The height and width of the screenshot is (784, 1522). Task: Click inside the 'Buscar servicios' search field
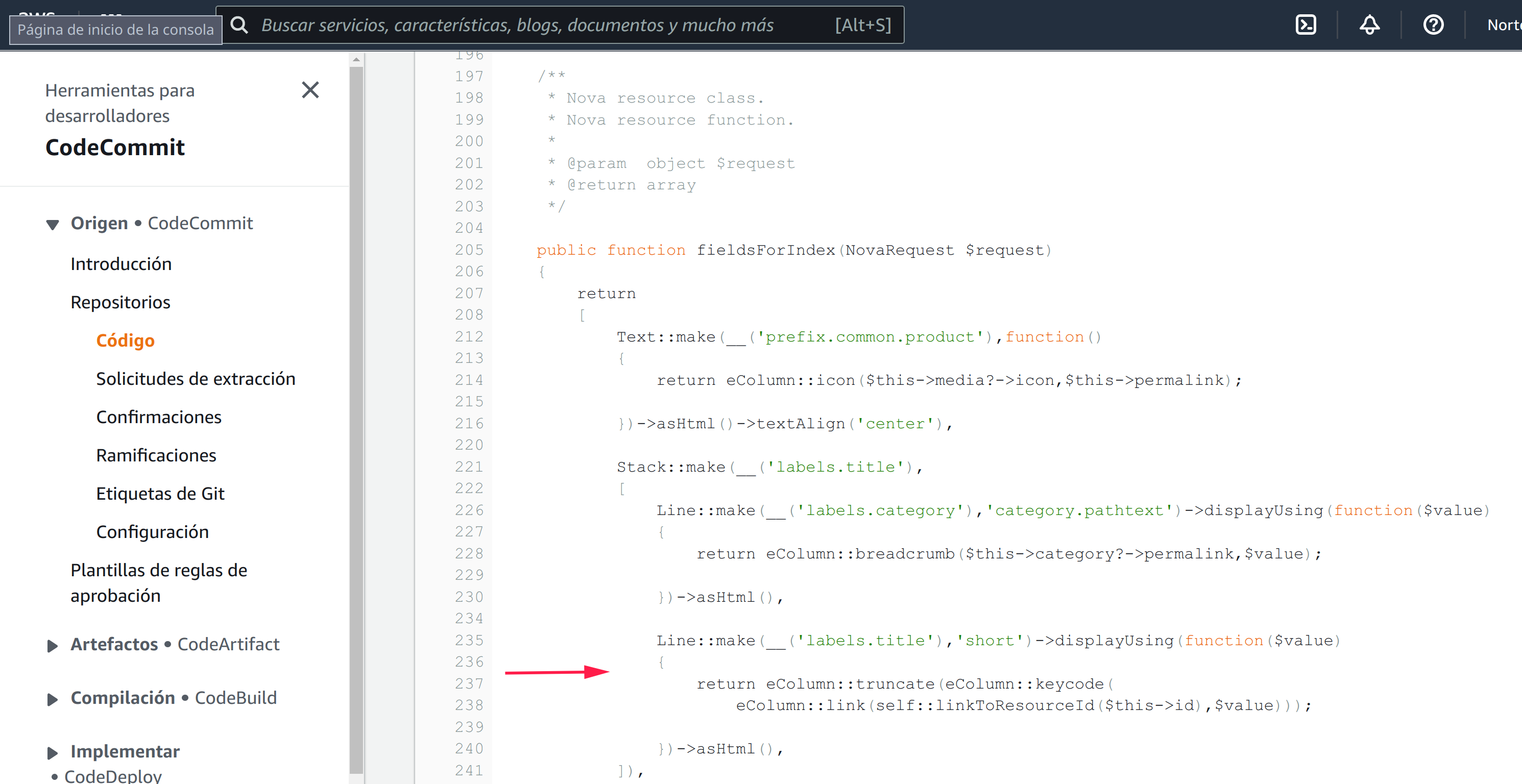tap(532, 24)
